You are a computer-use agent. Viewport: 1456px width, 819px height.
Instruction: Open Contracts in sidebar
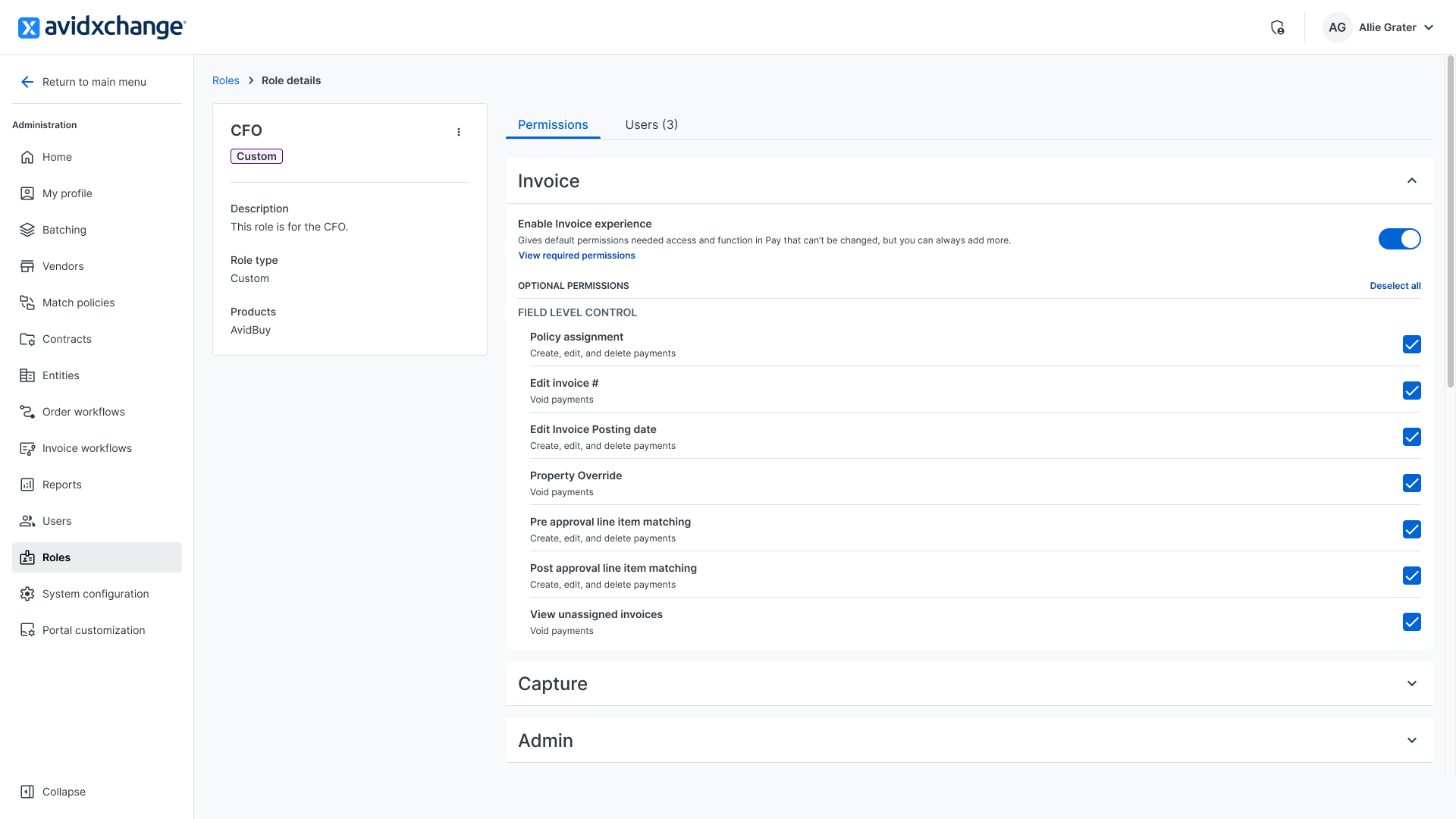click(x=97, y=339)
